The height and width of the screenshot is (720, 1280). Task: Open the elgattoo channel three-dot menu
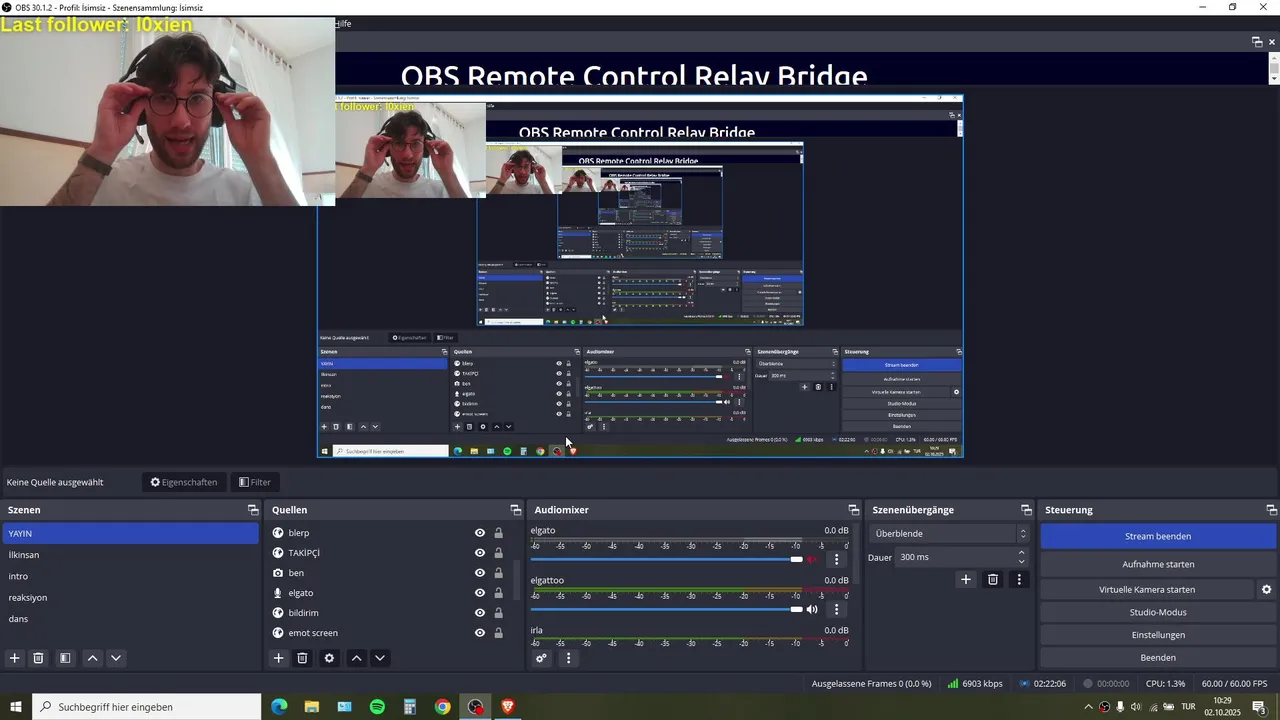837,609
